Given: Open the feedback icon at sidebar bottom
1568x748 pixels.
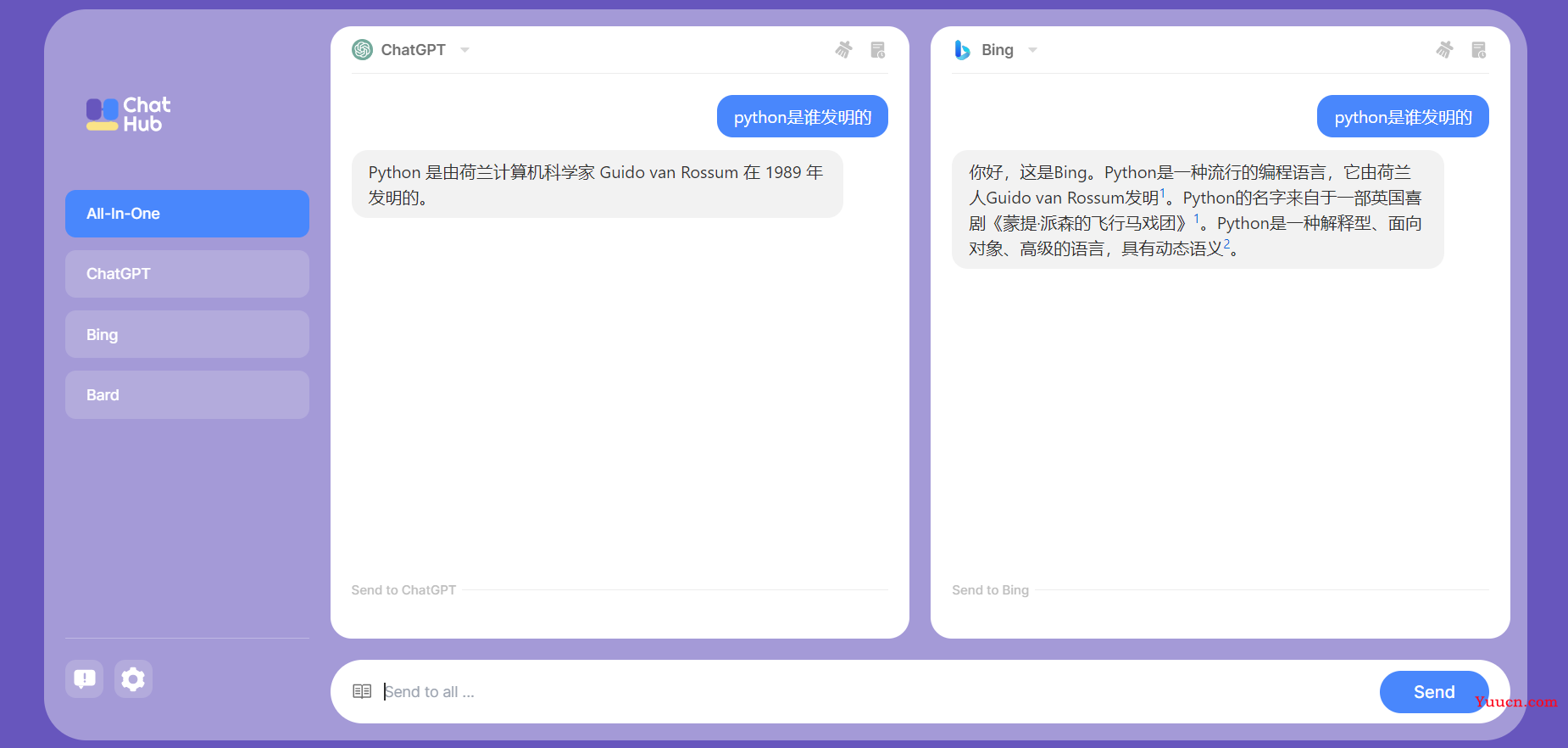Looking at the screenshot, I should click(x=84, y=678).
